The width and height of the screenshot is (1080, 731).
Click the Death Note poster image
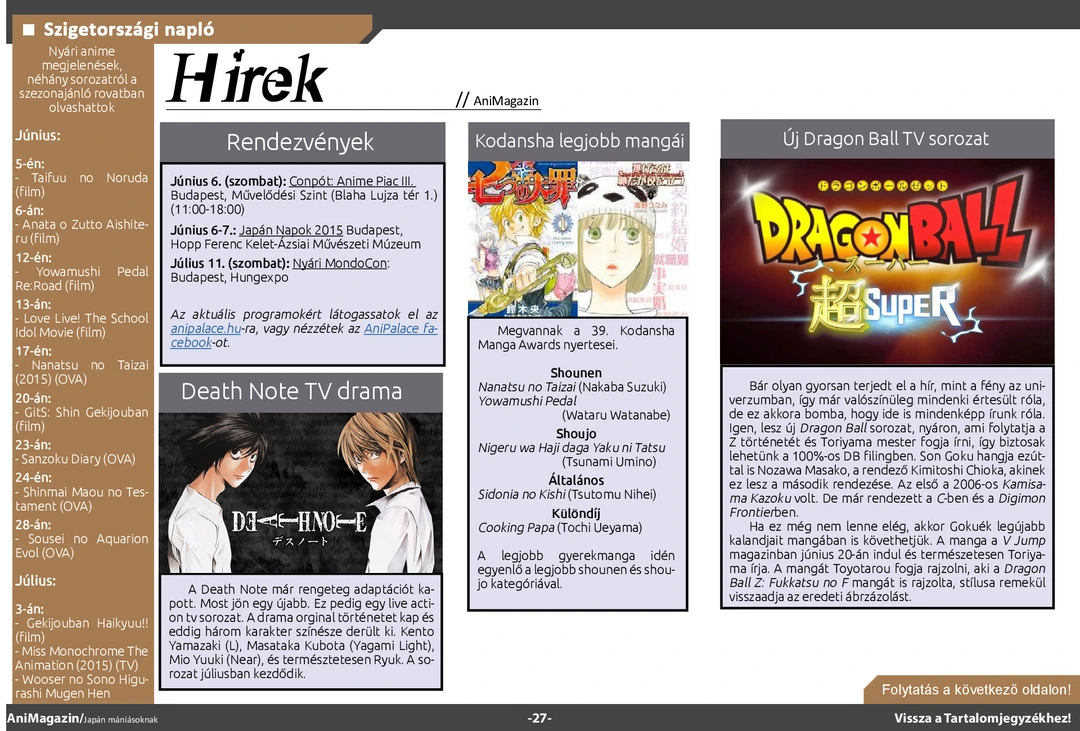point(301,492)
